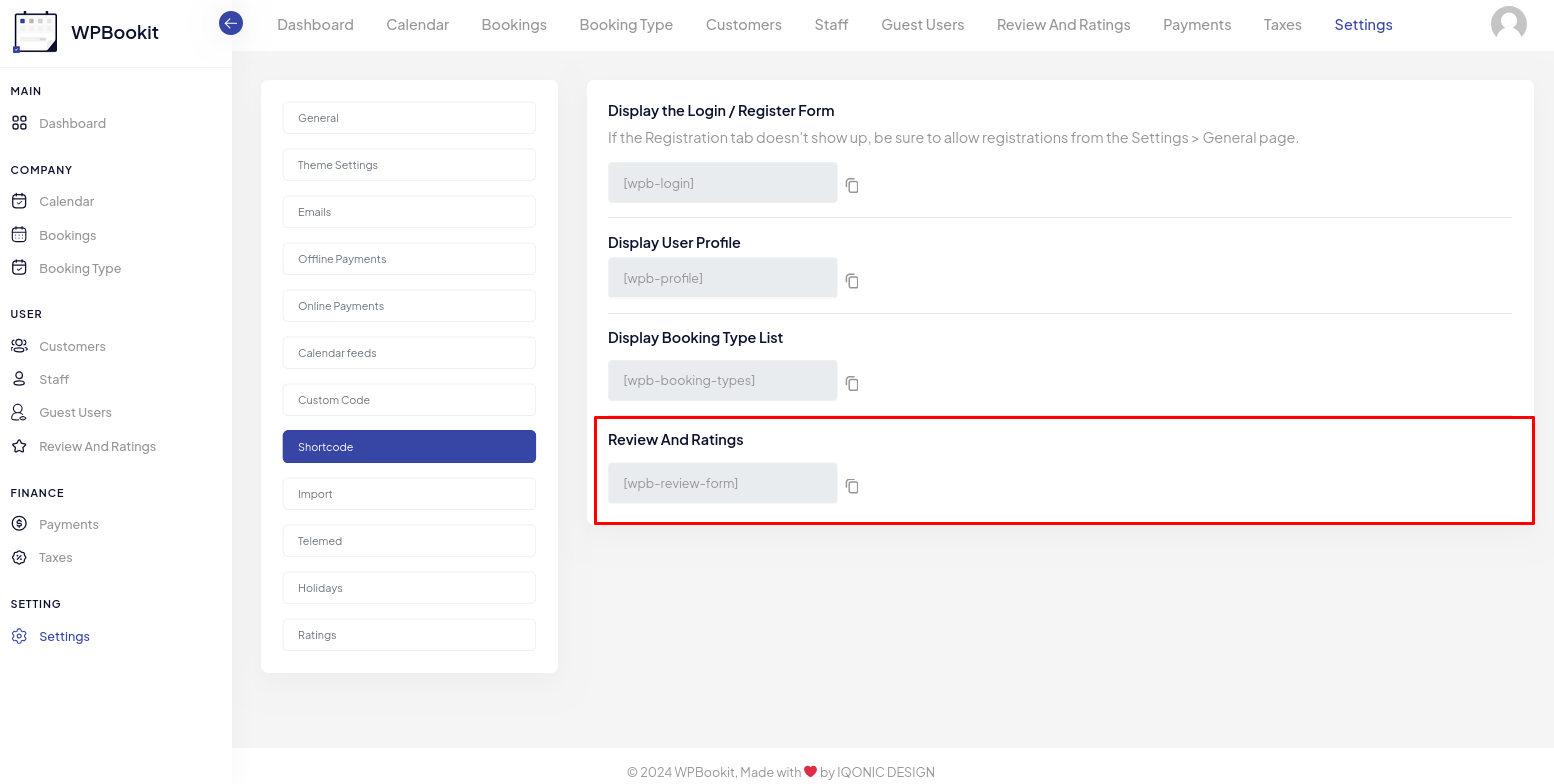Open the Telemed settings section
The height and width of the screenshot is (784, 1554).
(x=409, y=541)
